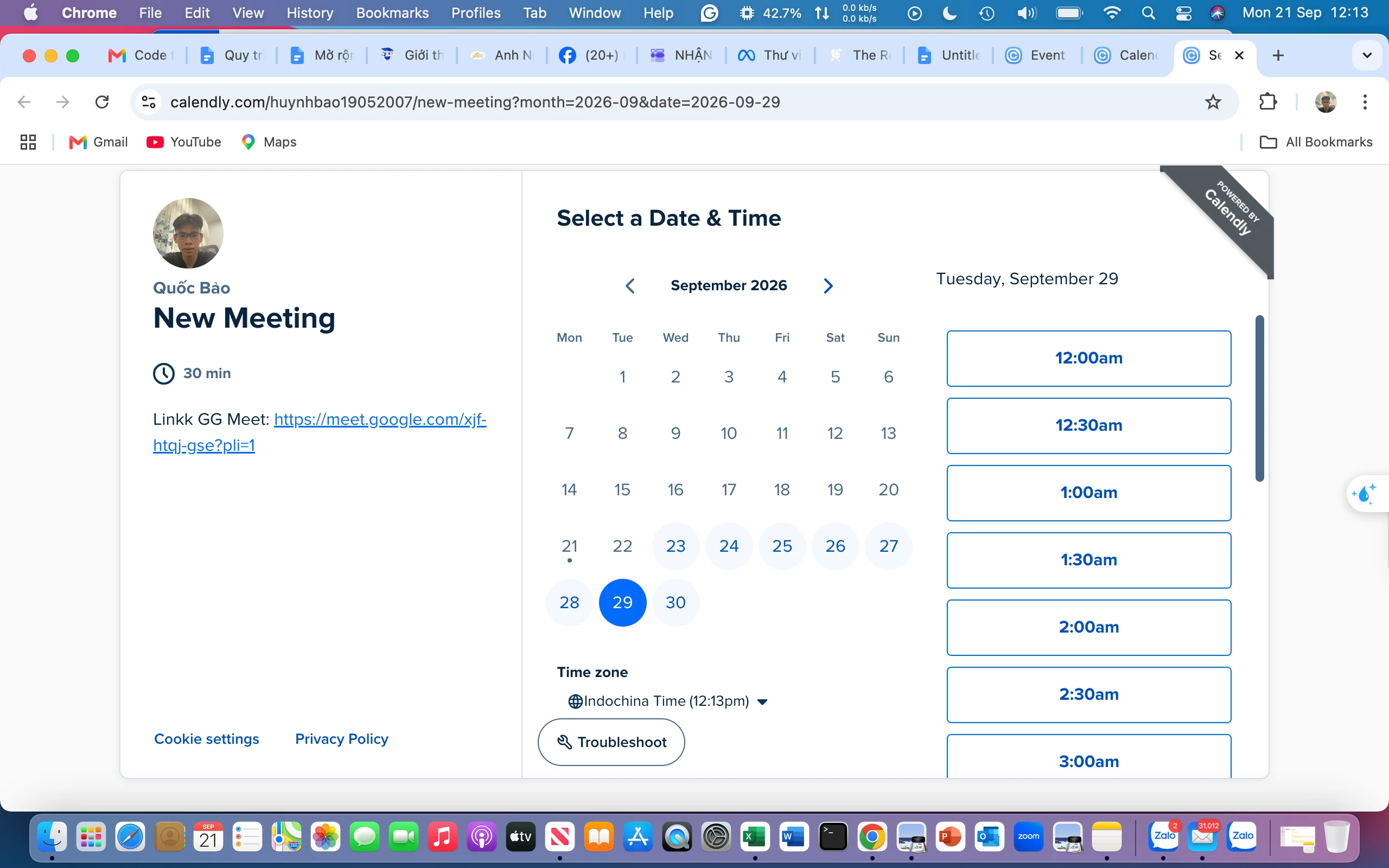Expand Indochina Time zone dropdown
This screenshot has height=868, width=1389.
coord(667,701)
